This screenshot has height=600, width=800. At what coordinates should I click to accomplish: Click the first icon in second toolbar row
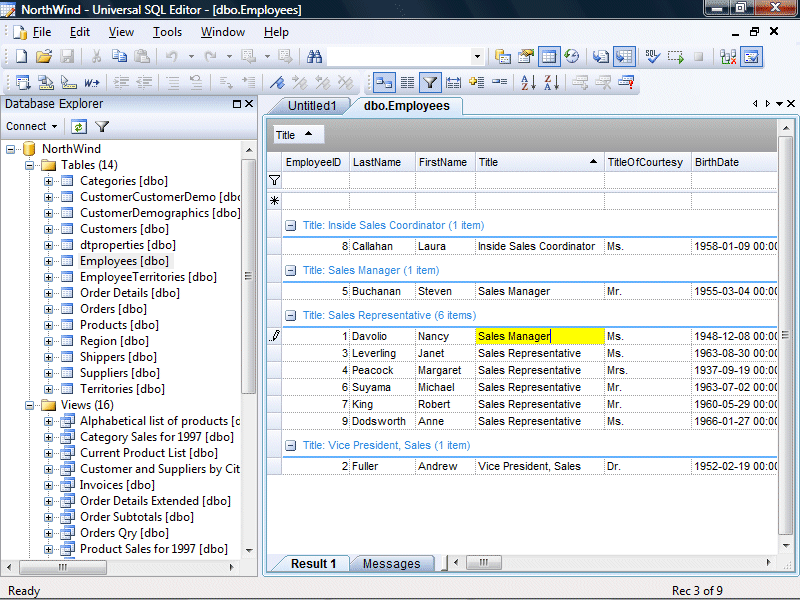(23, 82)
